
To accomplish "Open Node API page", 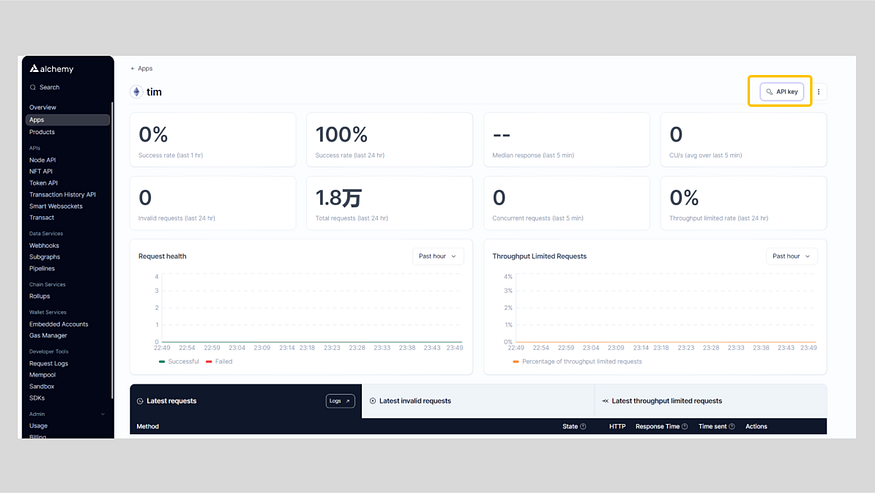I will [42, 160].
